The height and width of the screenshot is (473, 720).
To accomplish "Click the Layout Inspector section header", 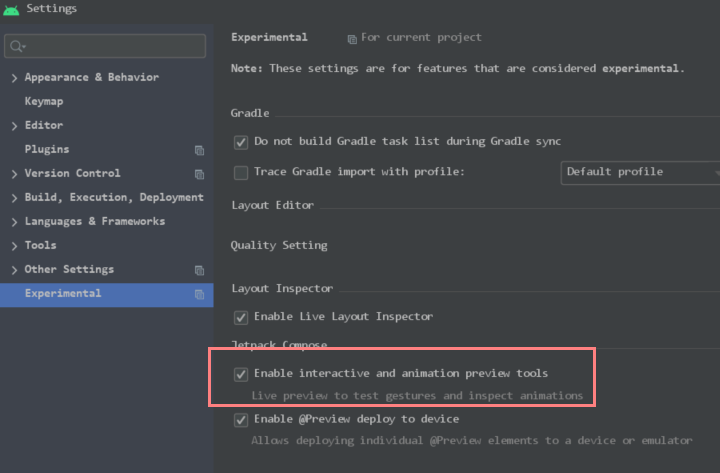I will pyautogui.click(x=282, y=288).
